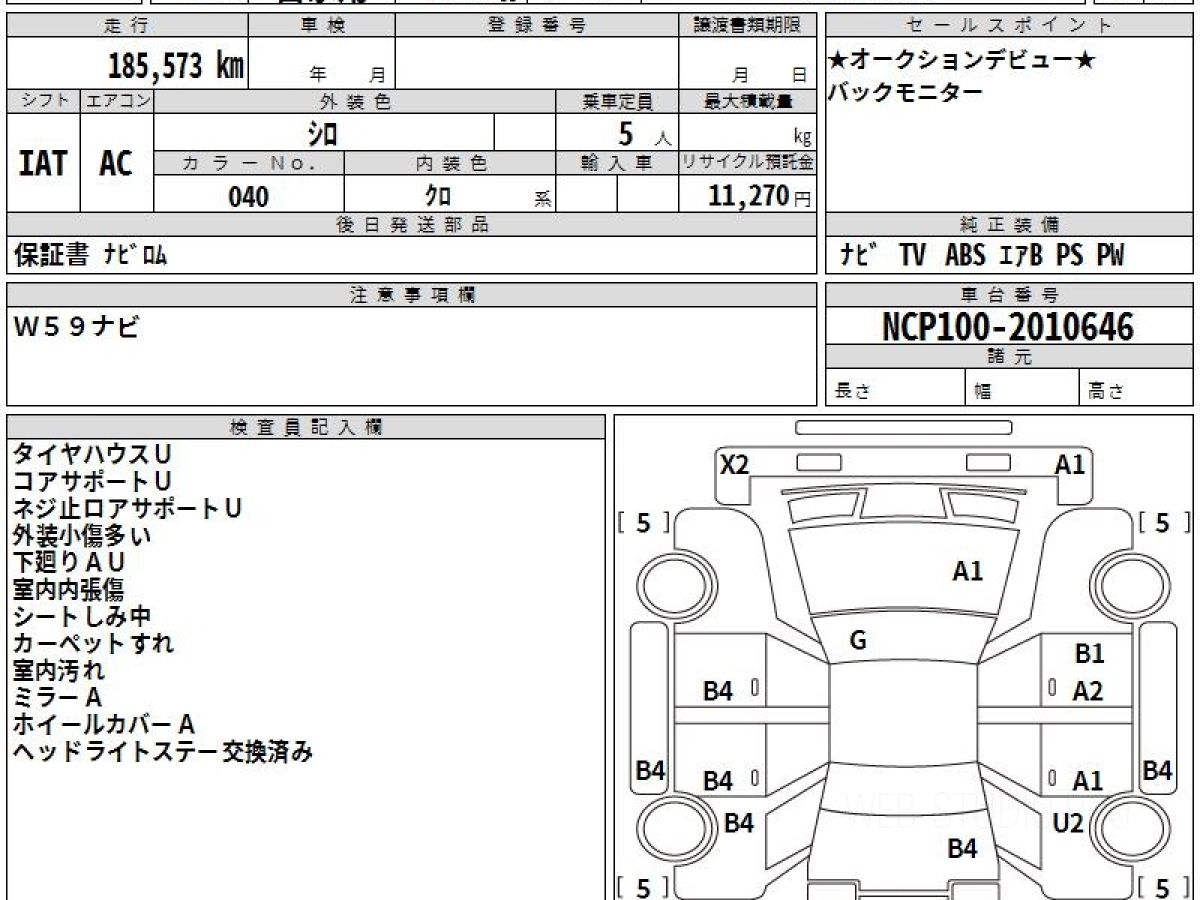Click the 検査員記入欄 header
The width and height of the screenshot is (1200, 900).
(x=306, y=427)
